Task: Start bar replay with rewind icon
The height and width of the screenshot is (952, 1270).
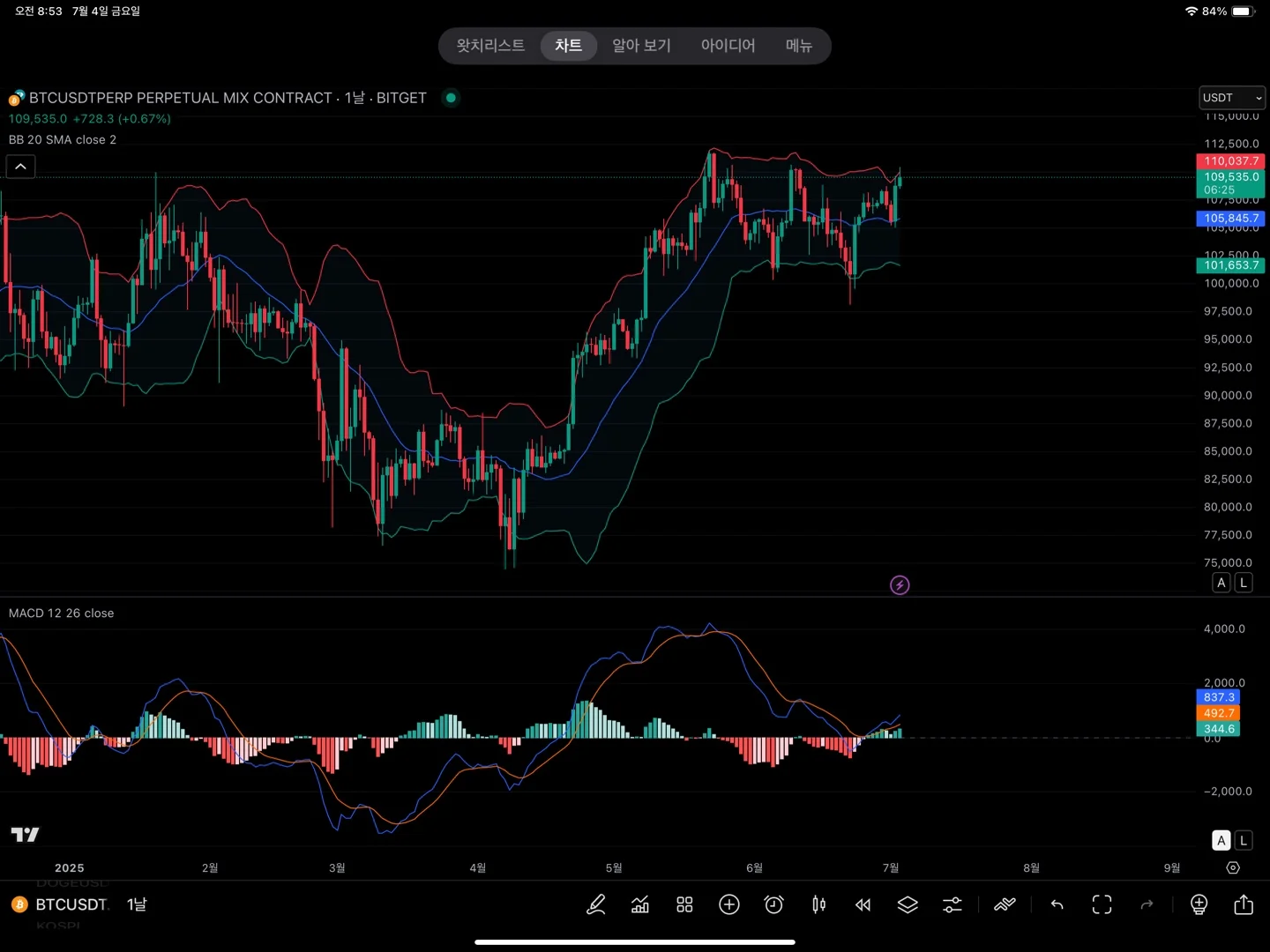Action: [x=863, y=904]
